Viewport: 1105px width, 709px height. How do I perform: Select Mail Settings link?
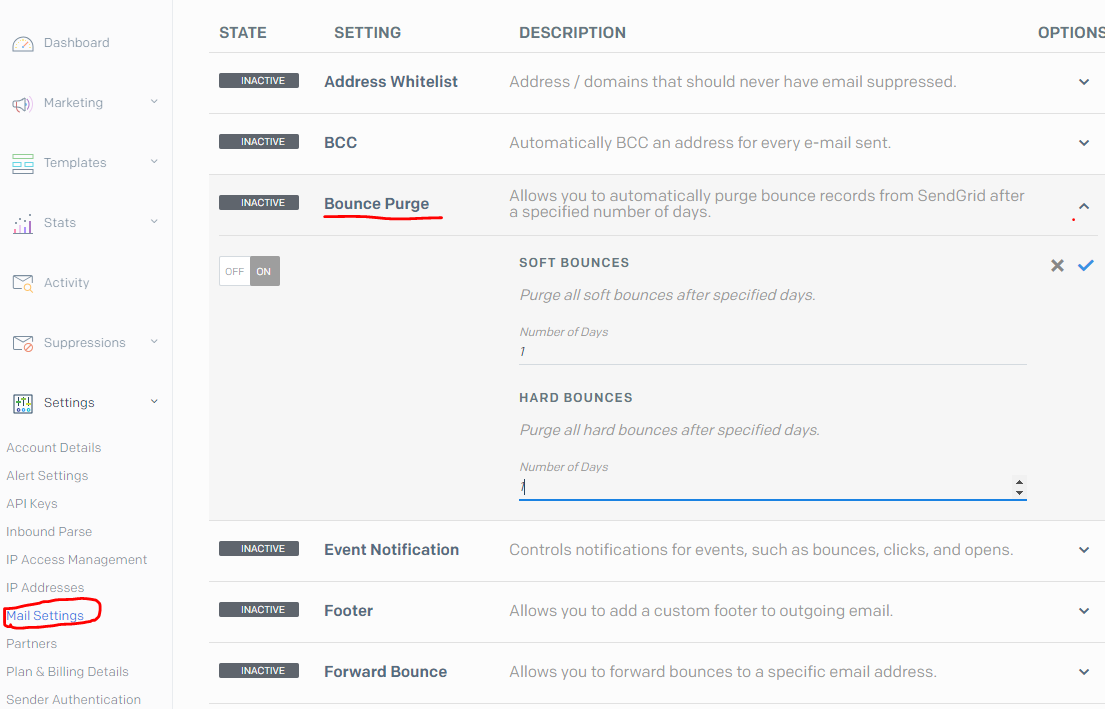click(x=45, y=615)
